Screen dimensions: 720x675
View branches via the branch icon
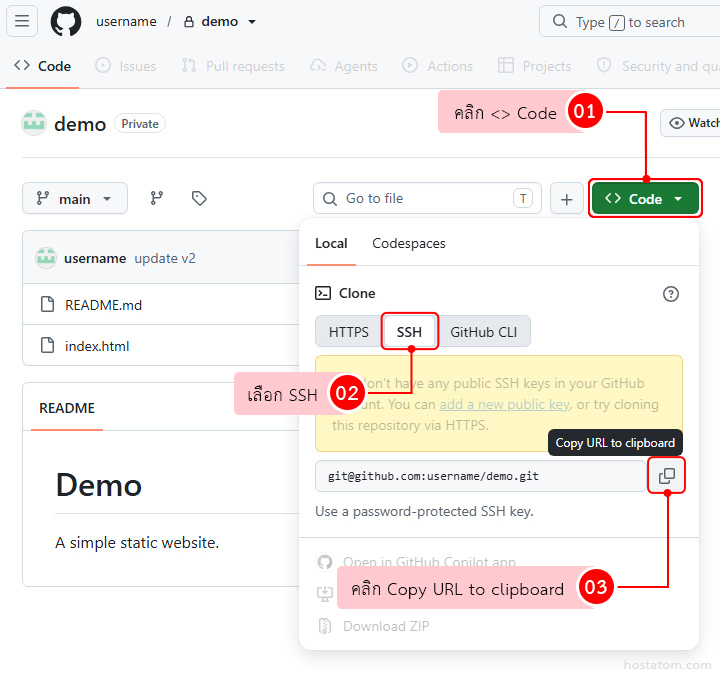[x=157, y=198]
